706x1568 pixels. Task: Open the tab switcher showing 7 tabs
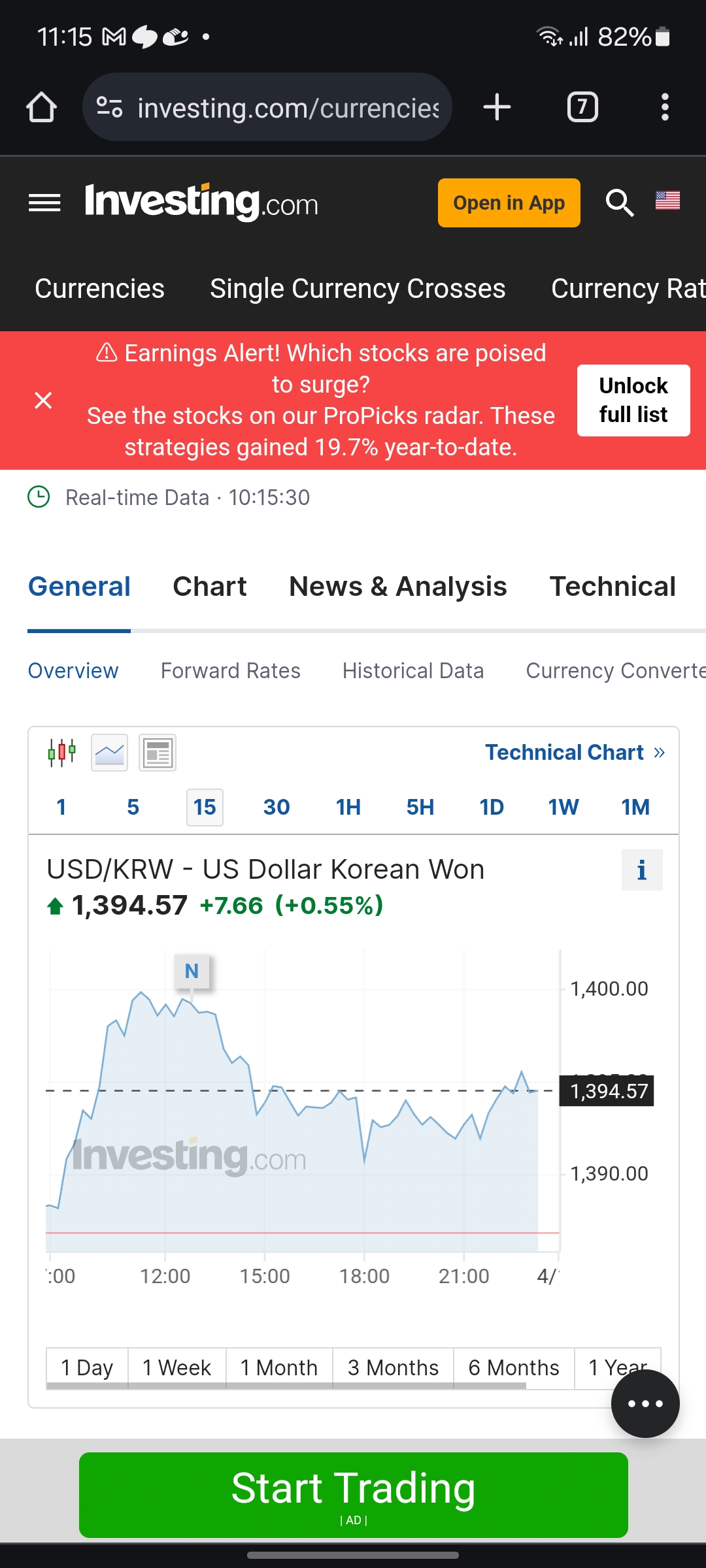582,107
